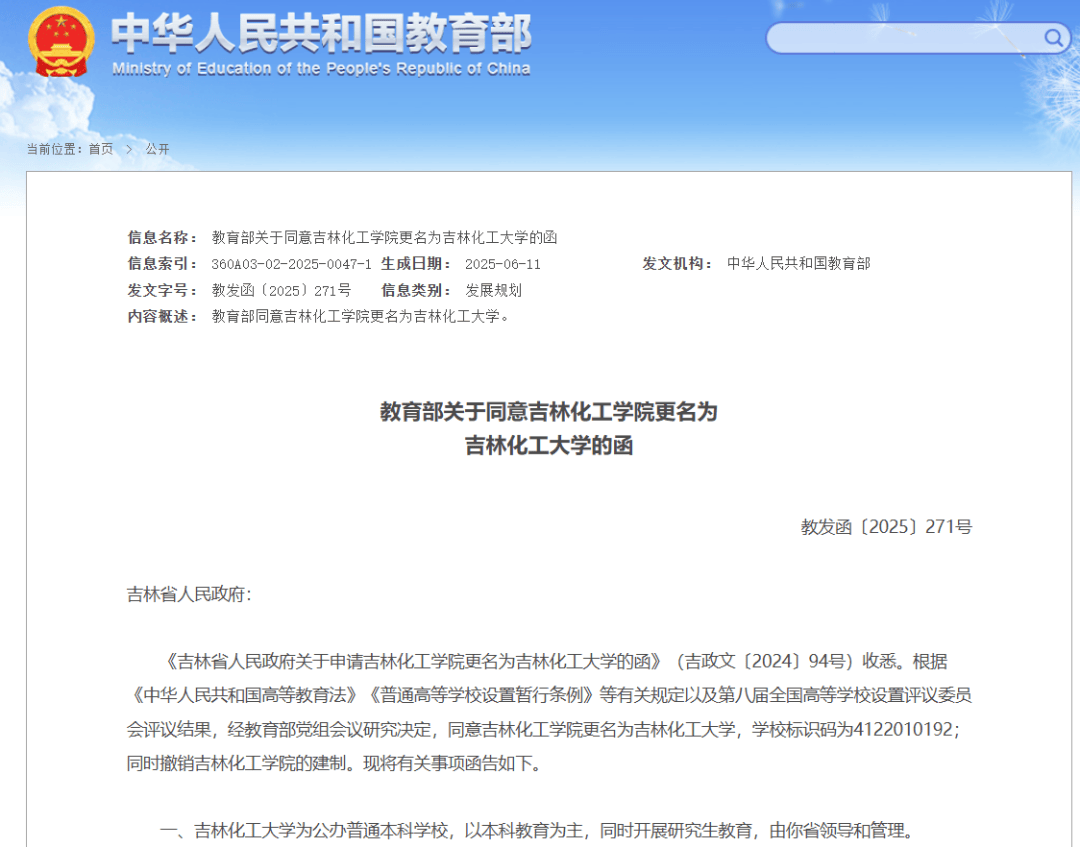Click the magnifier search icon

1054,38
